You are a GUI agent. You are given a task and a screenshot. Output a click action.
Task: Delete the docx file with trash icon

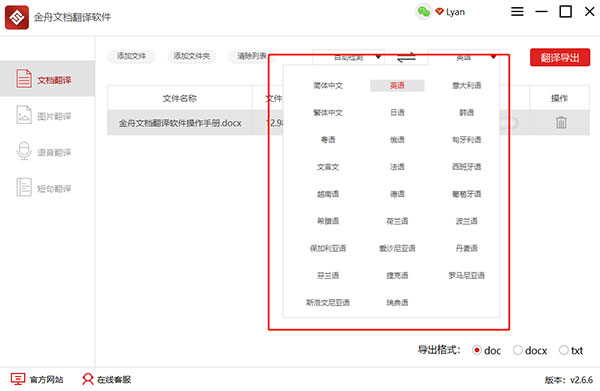561,122
